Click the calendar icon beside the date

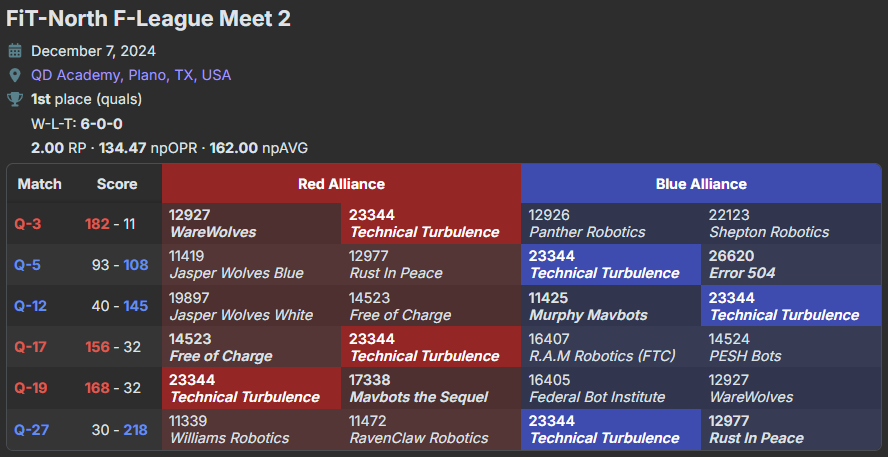[x=15, y=51]
